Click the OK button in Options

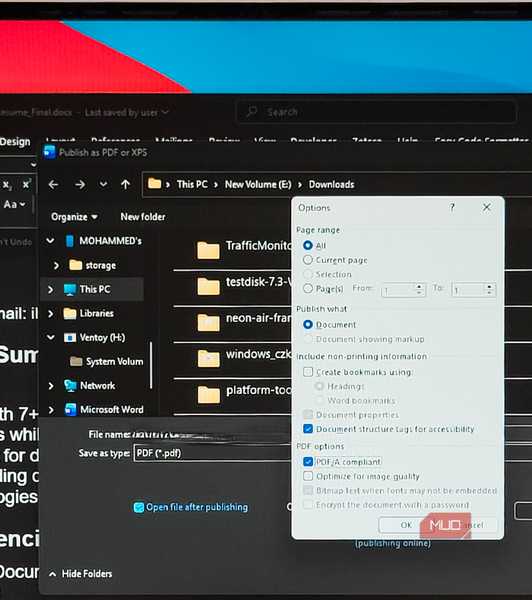(406, 525)
